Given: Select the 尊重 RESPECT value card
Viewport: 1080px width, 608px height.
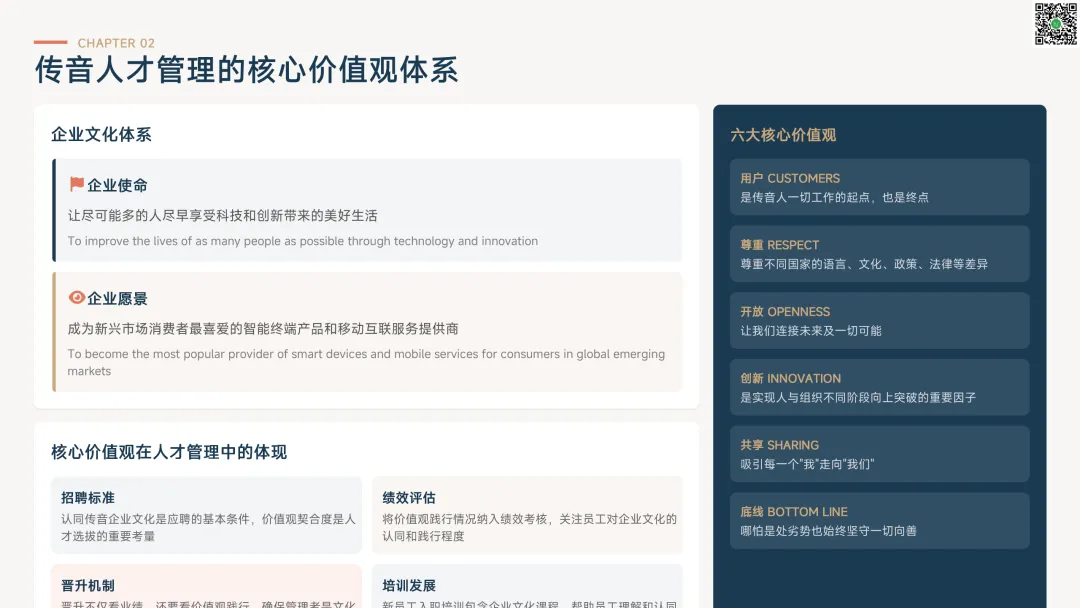Looking at the screenshot, I should pos(880,254).
